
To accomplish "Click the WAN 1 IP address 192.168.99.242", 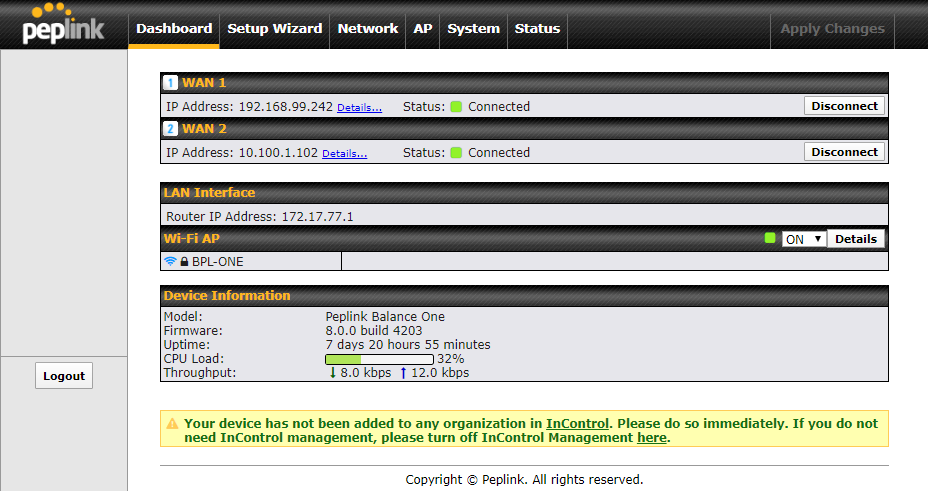I will (x=286, y=106).
